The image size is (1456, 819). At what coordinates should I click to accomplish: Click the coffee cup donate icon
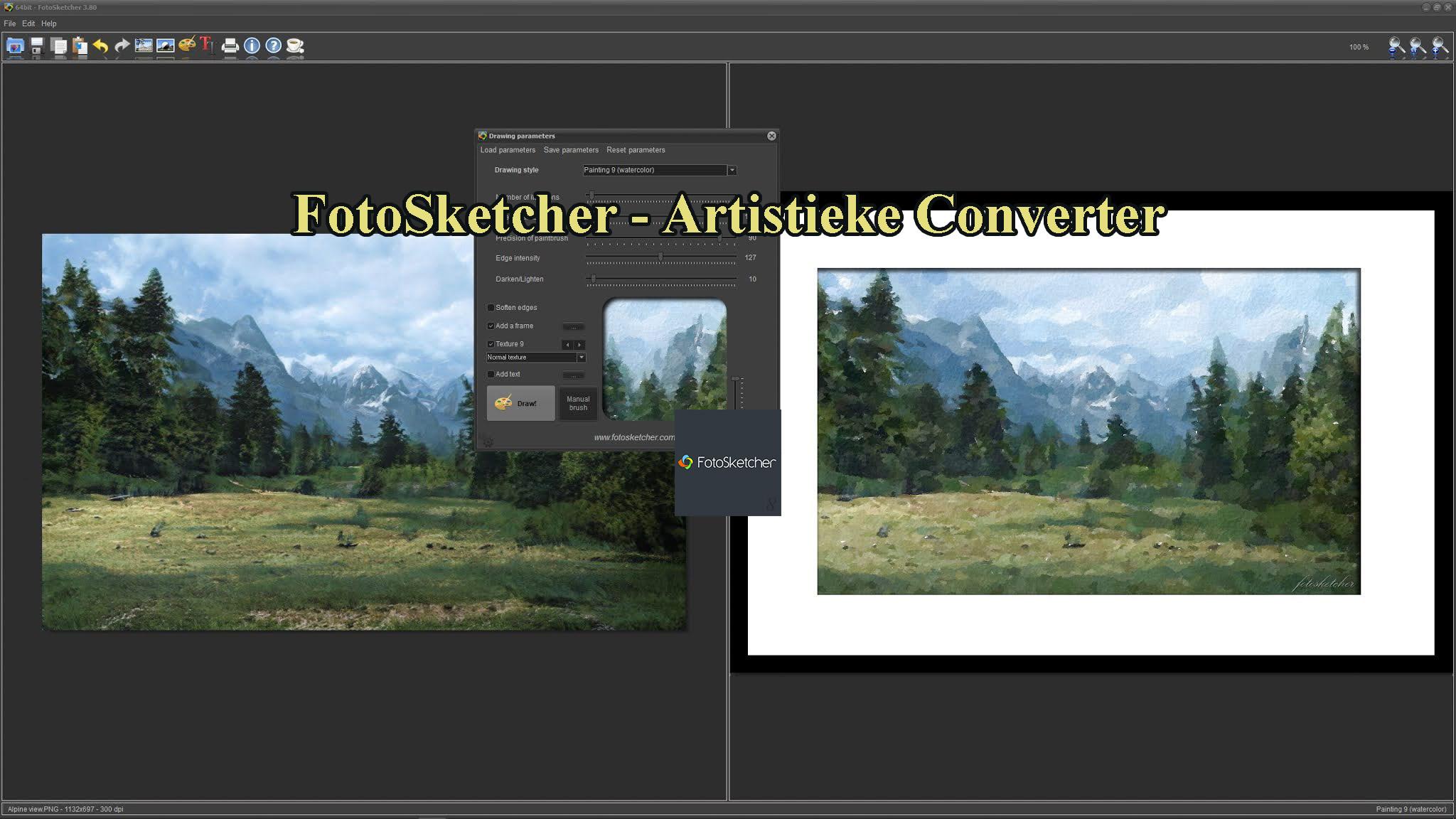pyautogui.click(x=295, y=46)
